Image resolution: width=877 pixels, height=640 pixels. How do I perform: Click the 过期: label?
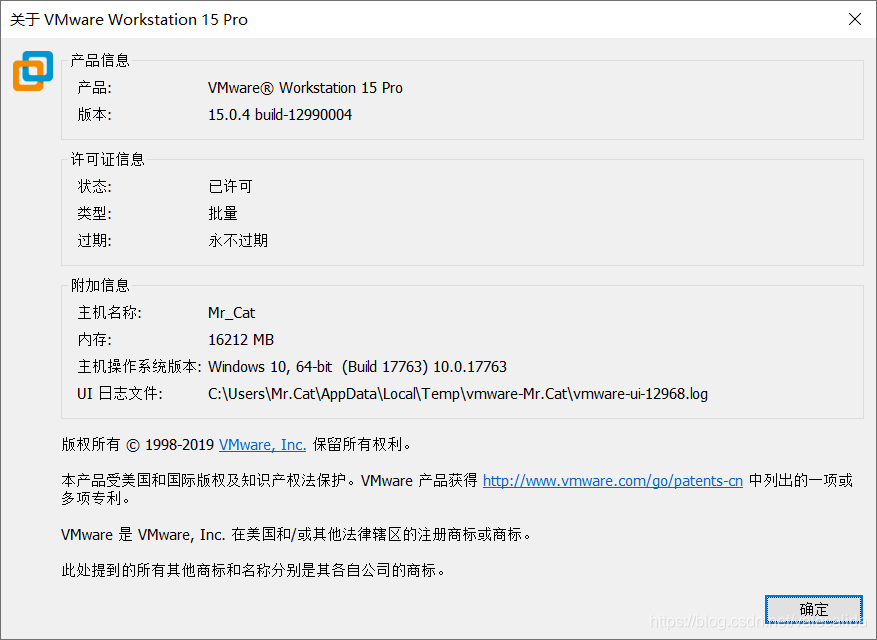tap(95, 241)
